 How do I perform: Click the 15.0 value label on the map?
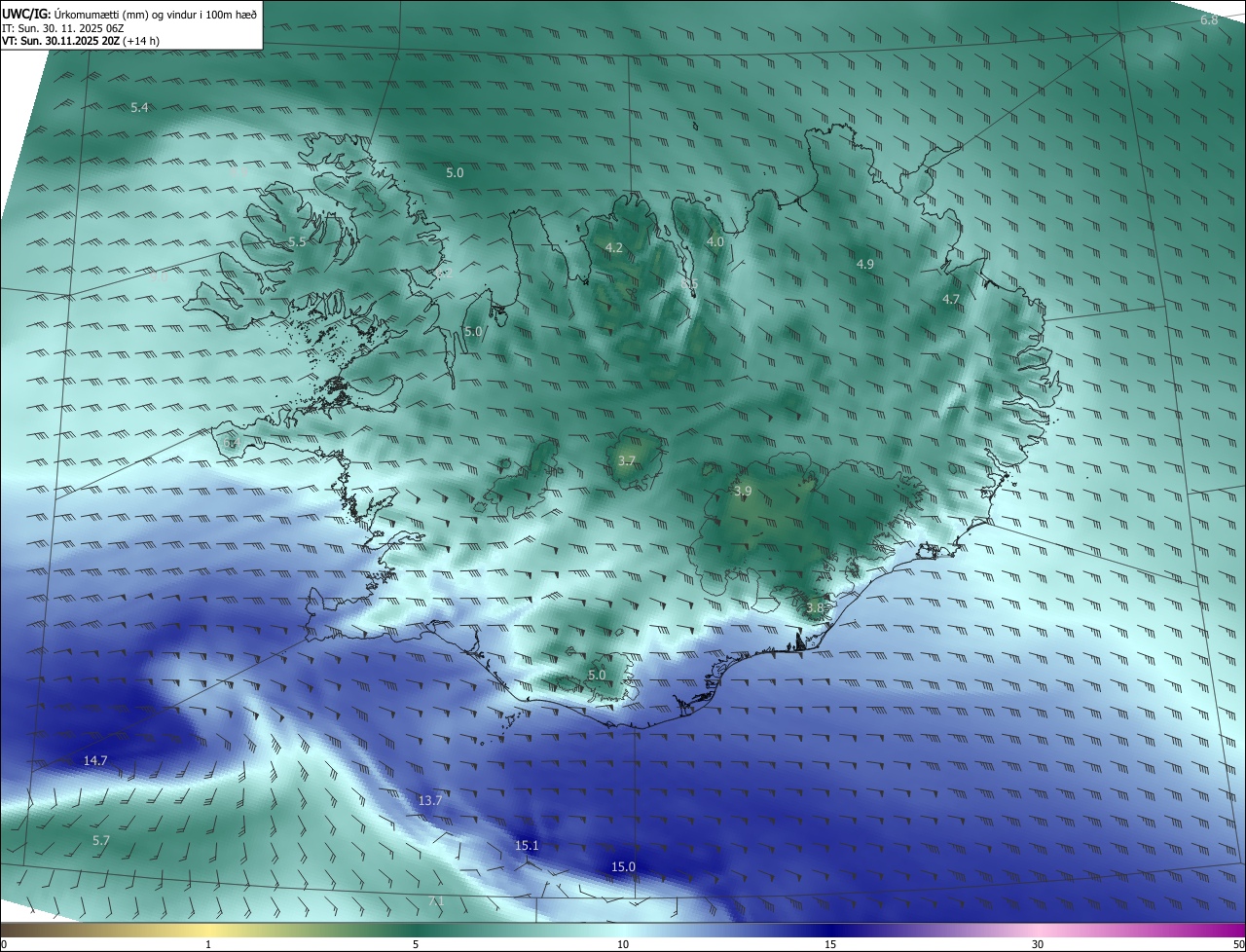[623, 866]
